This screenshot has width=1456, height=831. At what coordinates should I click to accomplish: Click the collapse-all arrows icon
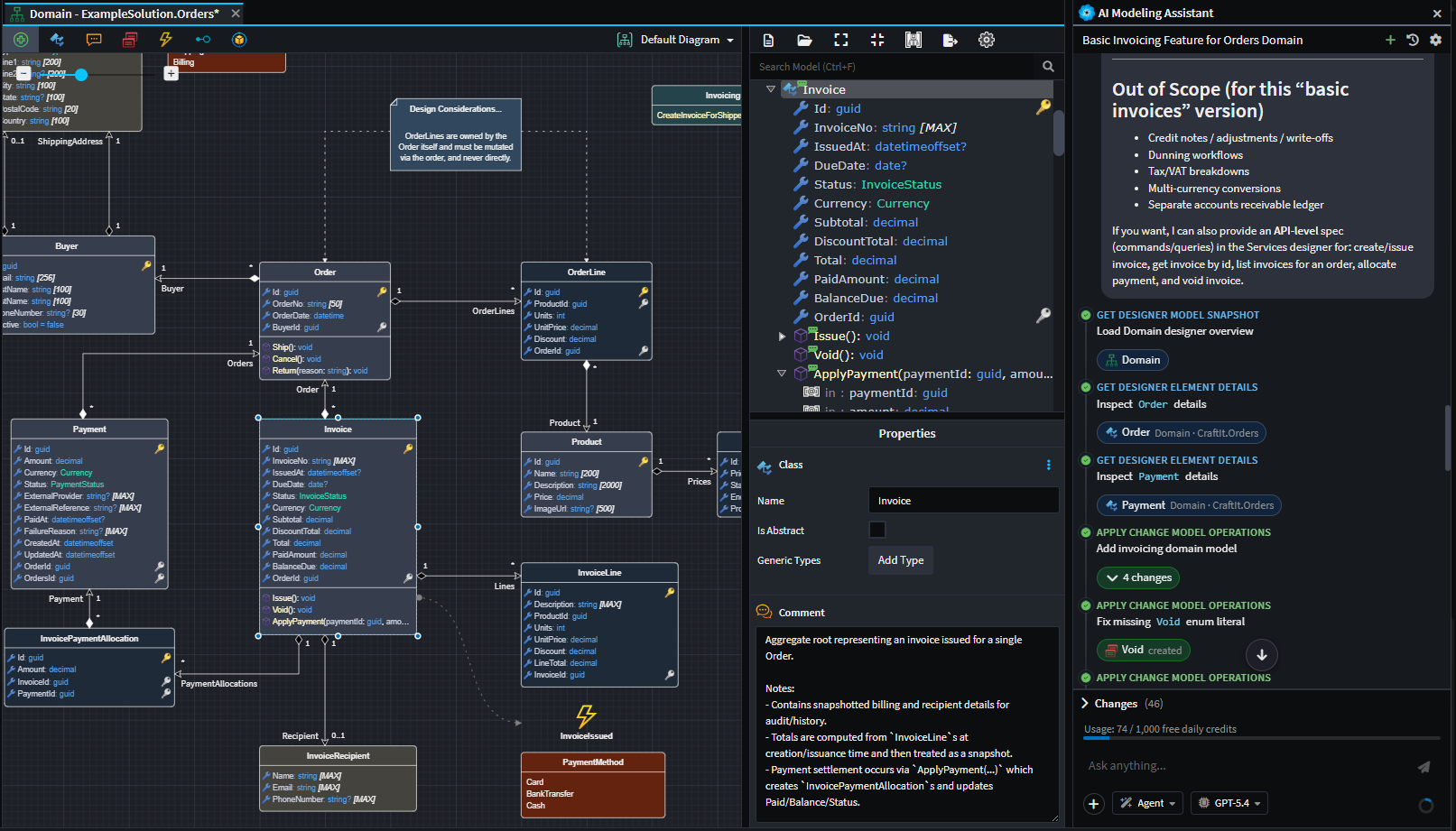click(877, 40)
